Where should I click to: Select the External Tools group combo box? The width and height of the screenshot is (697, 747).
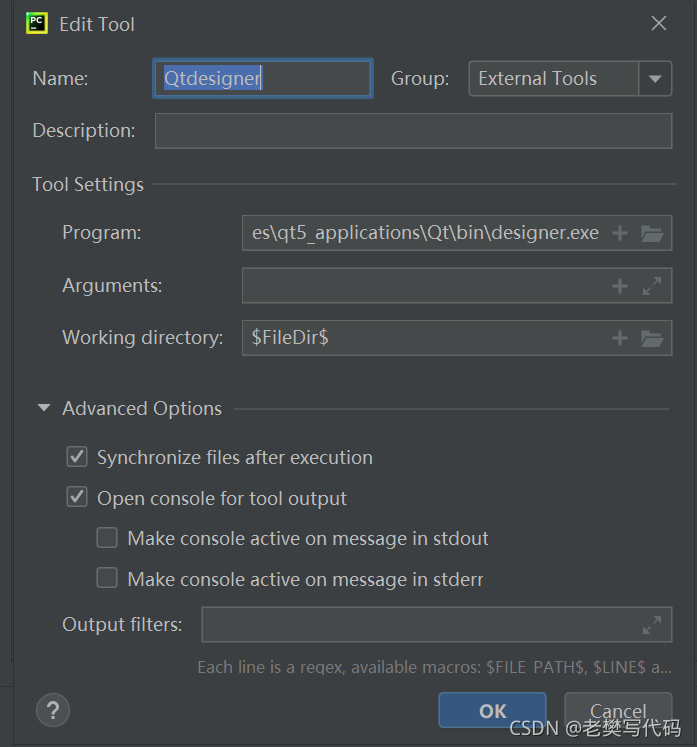click(553, 79)
